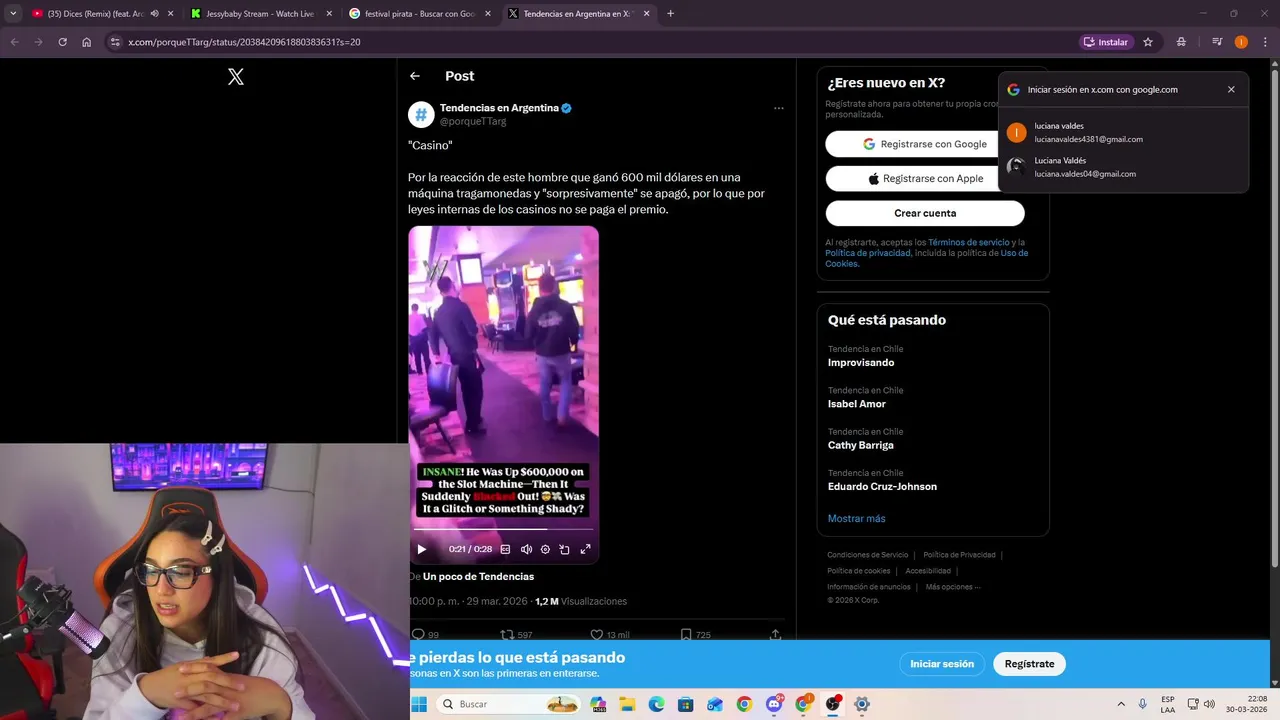Expand the video to fullscreen

(x=586, y=549)
